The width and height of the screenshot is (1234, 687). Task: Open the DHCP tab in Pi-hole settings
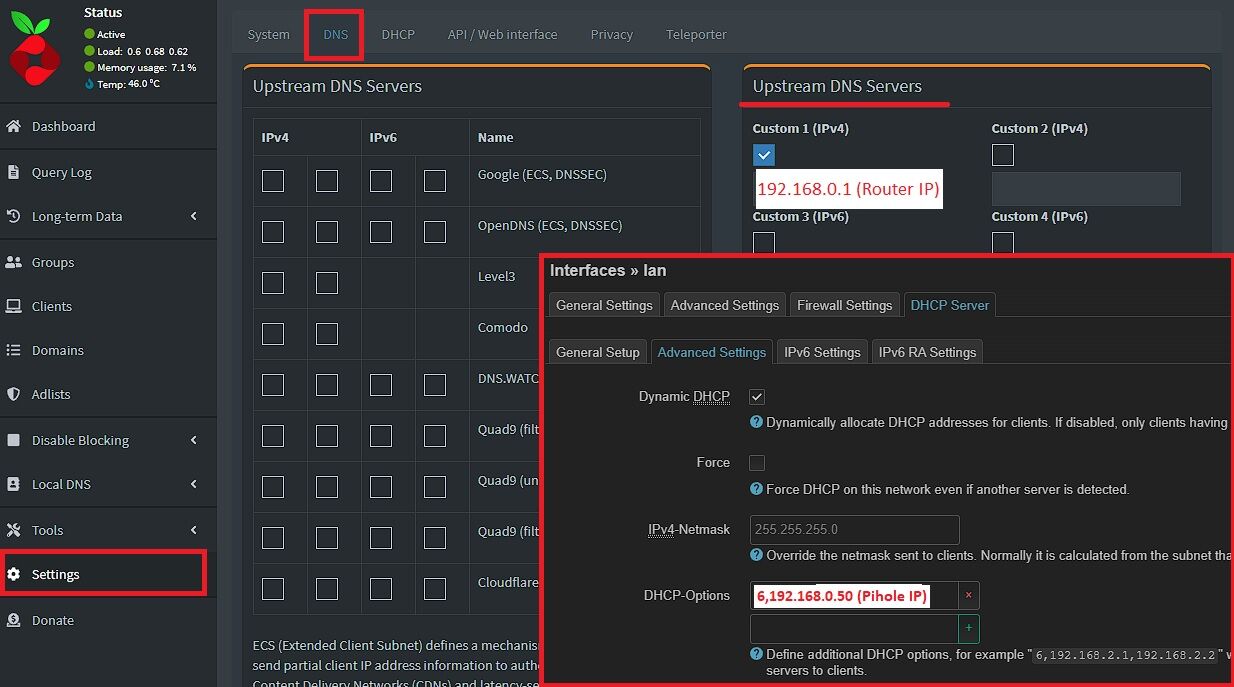(398, 34)
